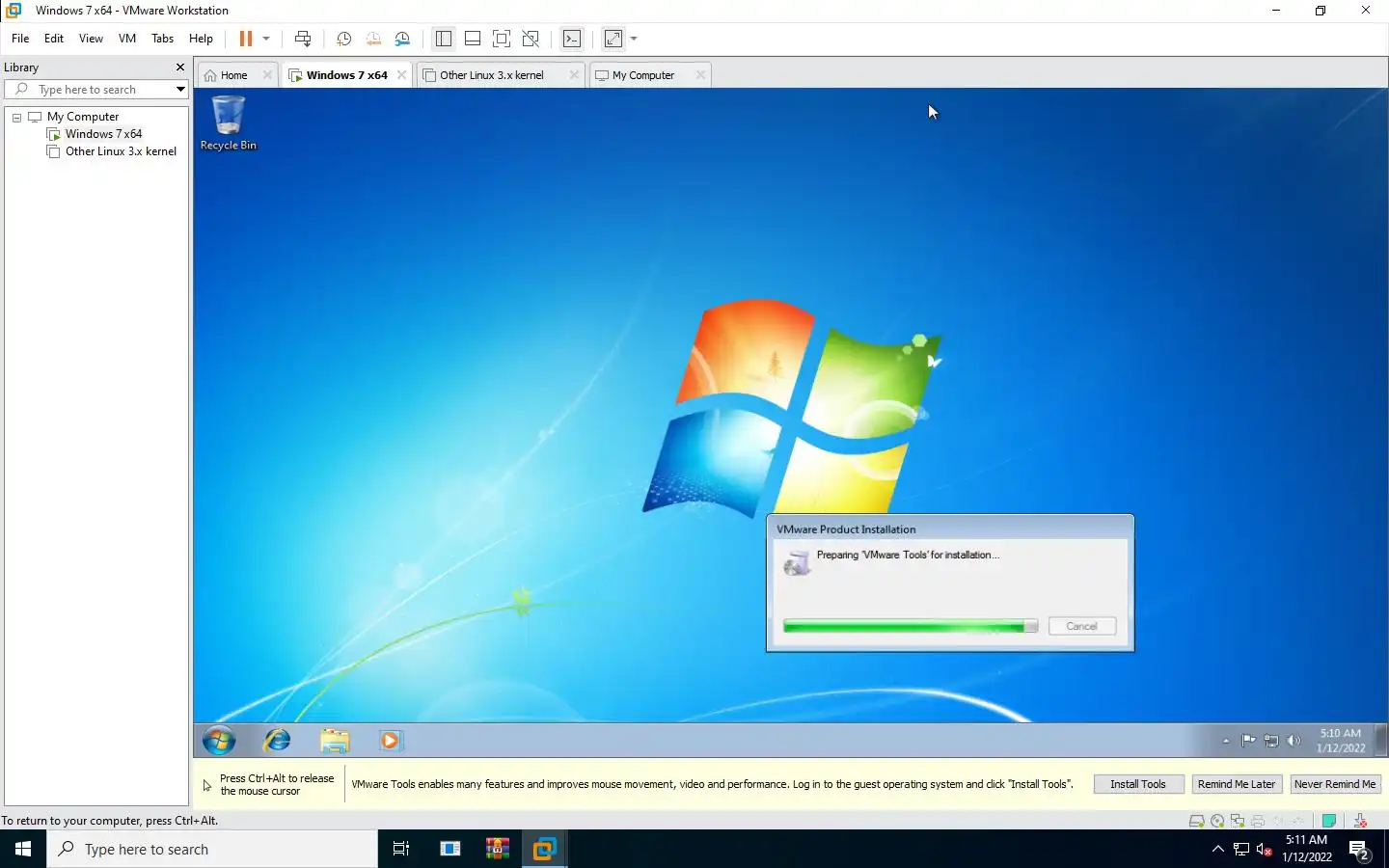Close the My Computer tab
The height and width of the screenshot is (868, 1389).
click(700, 75)
